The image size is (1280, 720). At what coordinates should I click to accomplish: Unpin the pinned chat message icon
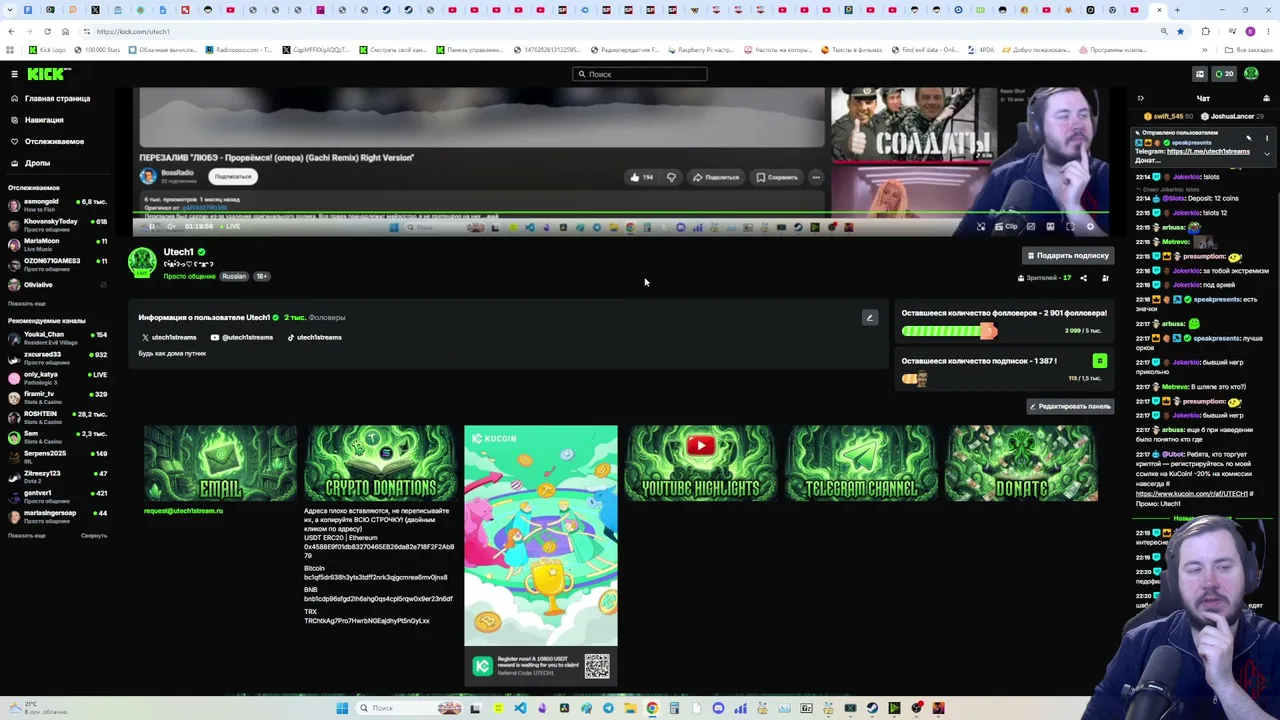point(1249,138)
